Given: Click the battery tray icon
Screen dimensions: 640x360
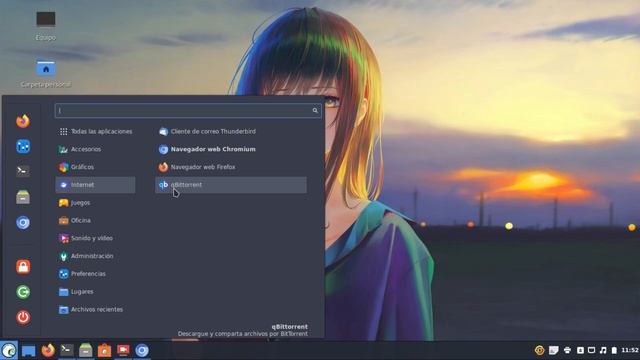Looking at the screenshot, I should (614, 350).
